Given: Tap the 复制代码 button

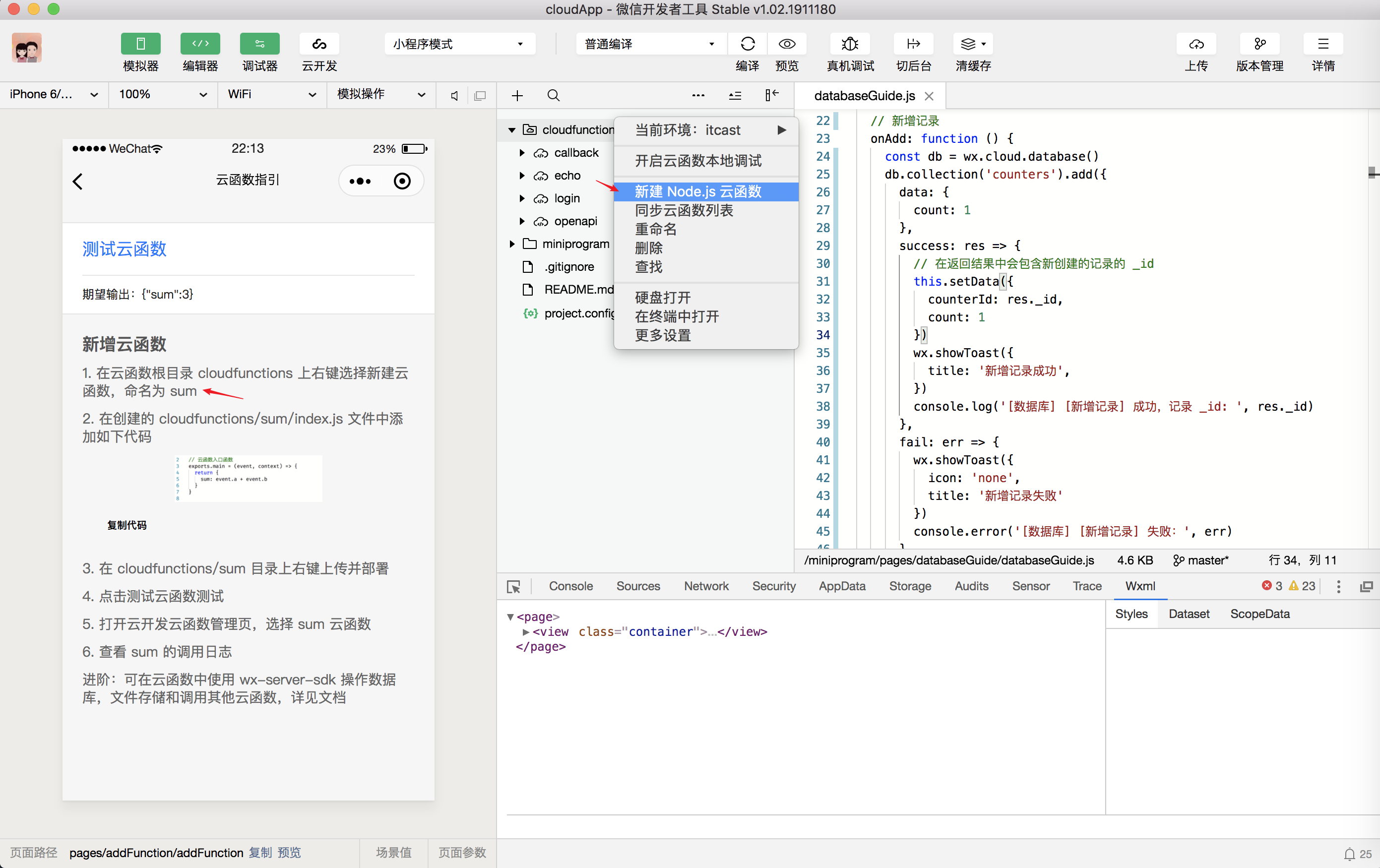Looking at the screenshot, I should click(126, 525).
